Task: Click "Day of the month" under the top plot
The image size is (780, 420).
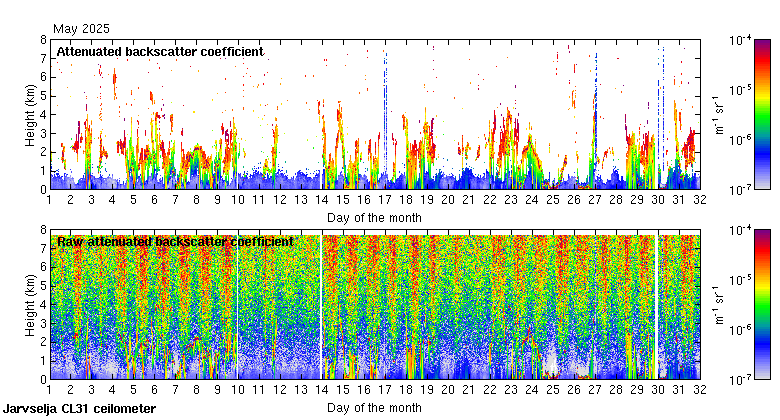Action: [374, 218]
